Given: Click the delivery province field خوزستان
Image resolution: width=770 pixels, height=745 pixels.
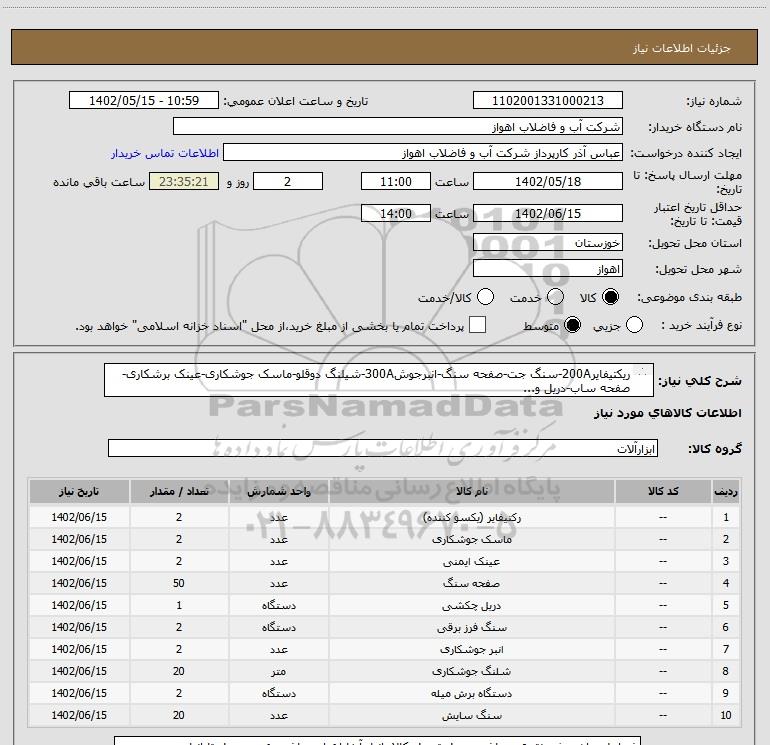Looking at the screenshot, I should tap(548, 242).
